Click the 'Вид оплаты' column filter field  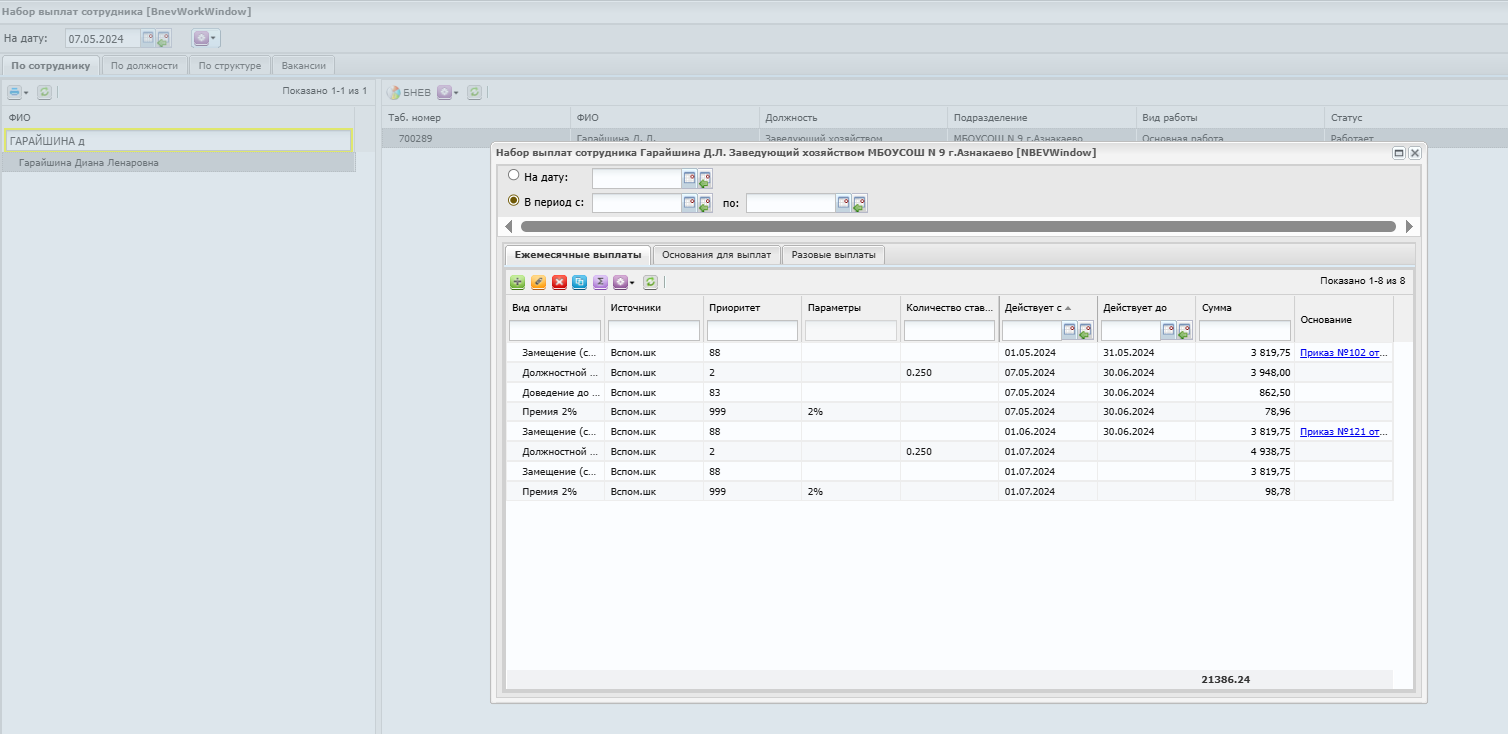point(555,331)
